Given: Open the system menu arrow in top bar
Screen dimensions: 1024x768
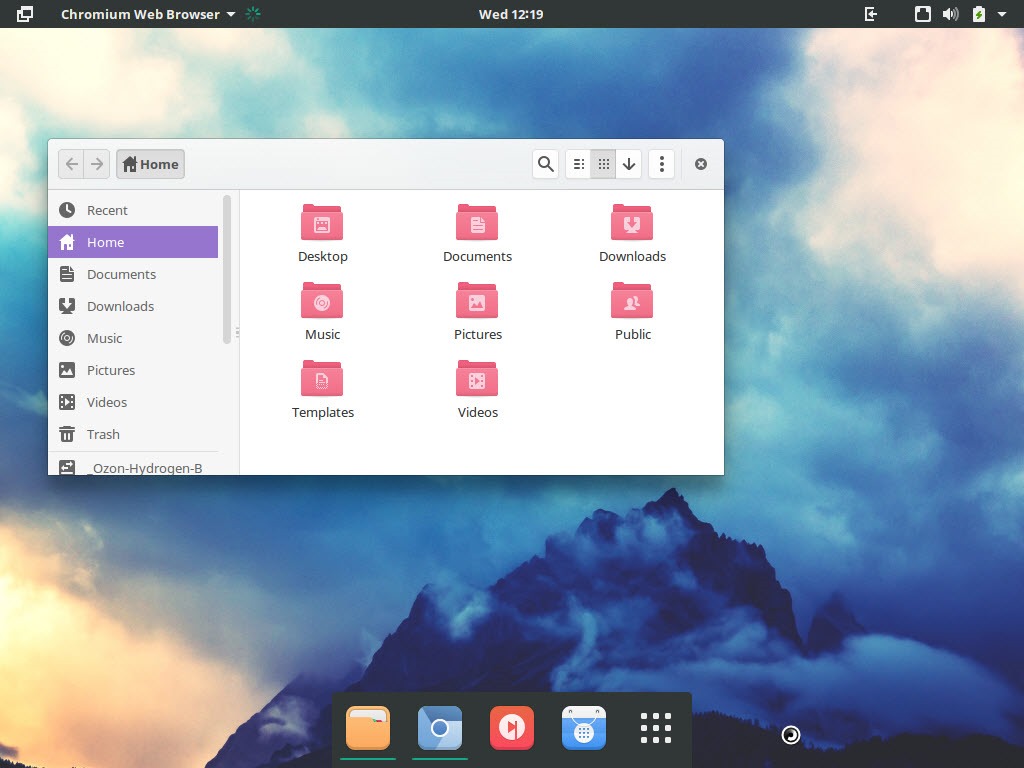Looking at the screenshot, I should pos(1002,14).
